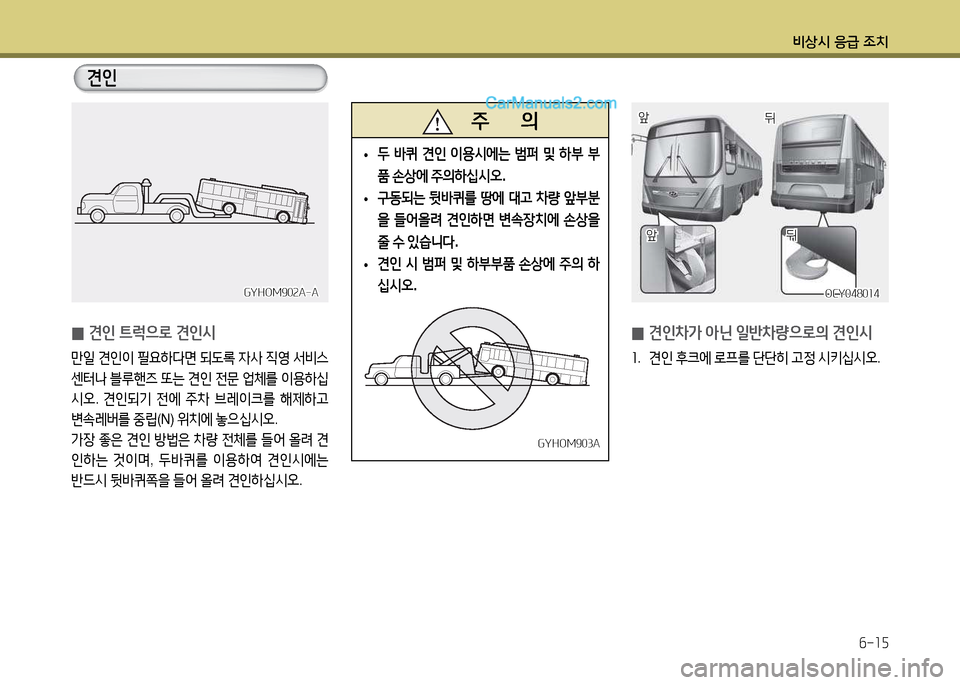Click the square bullet before 견인차가 아닌 일반차량으로의 견인시
This screenshot has width=960, height=685.
click(638, 331)
